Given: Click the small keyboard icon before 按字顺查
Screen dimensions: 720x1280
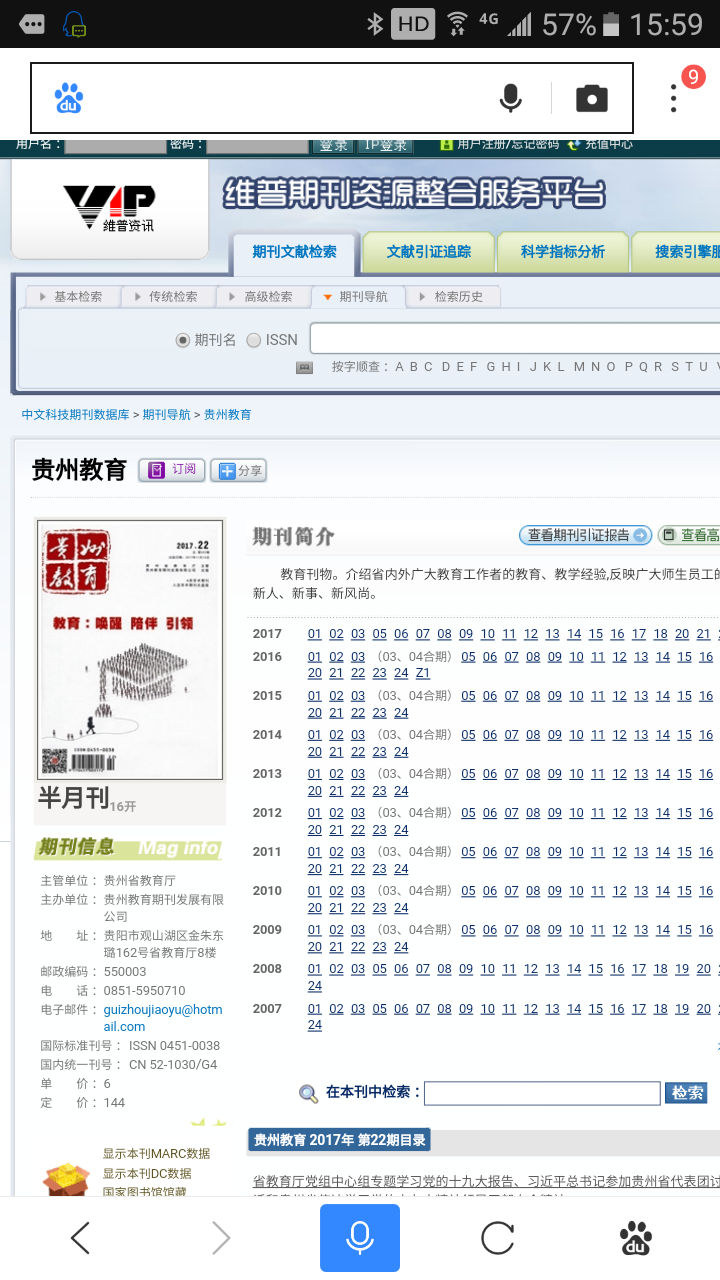Looking at the screenshot, I should (305, 367).
